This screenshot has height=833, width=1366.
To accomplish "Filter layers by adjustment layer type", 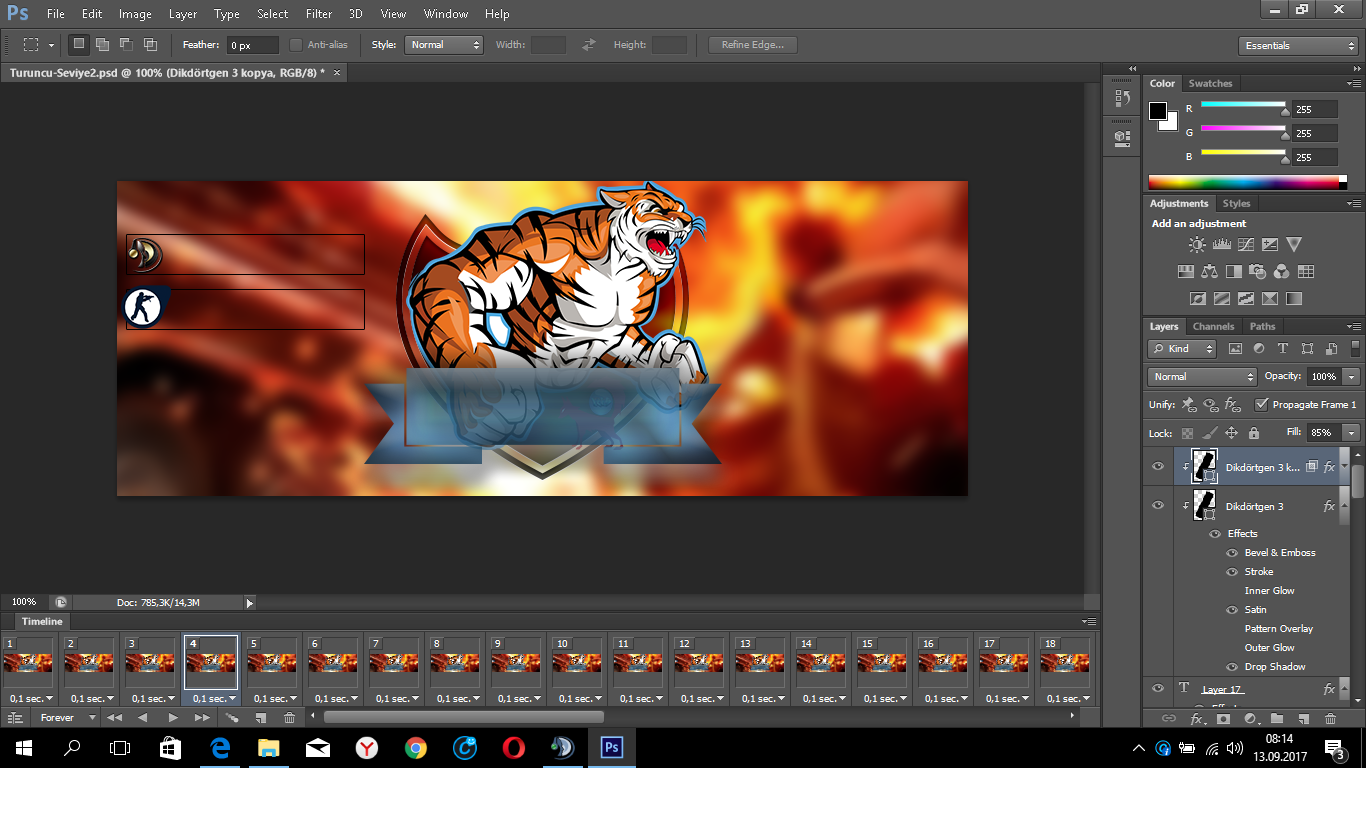I will [1259, 349].
